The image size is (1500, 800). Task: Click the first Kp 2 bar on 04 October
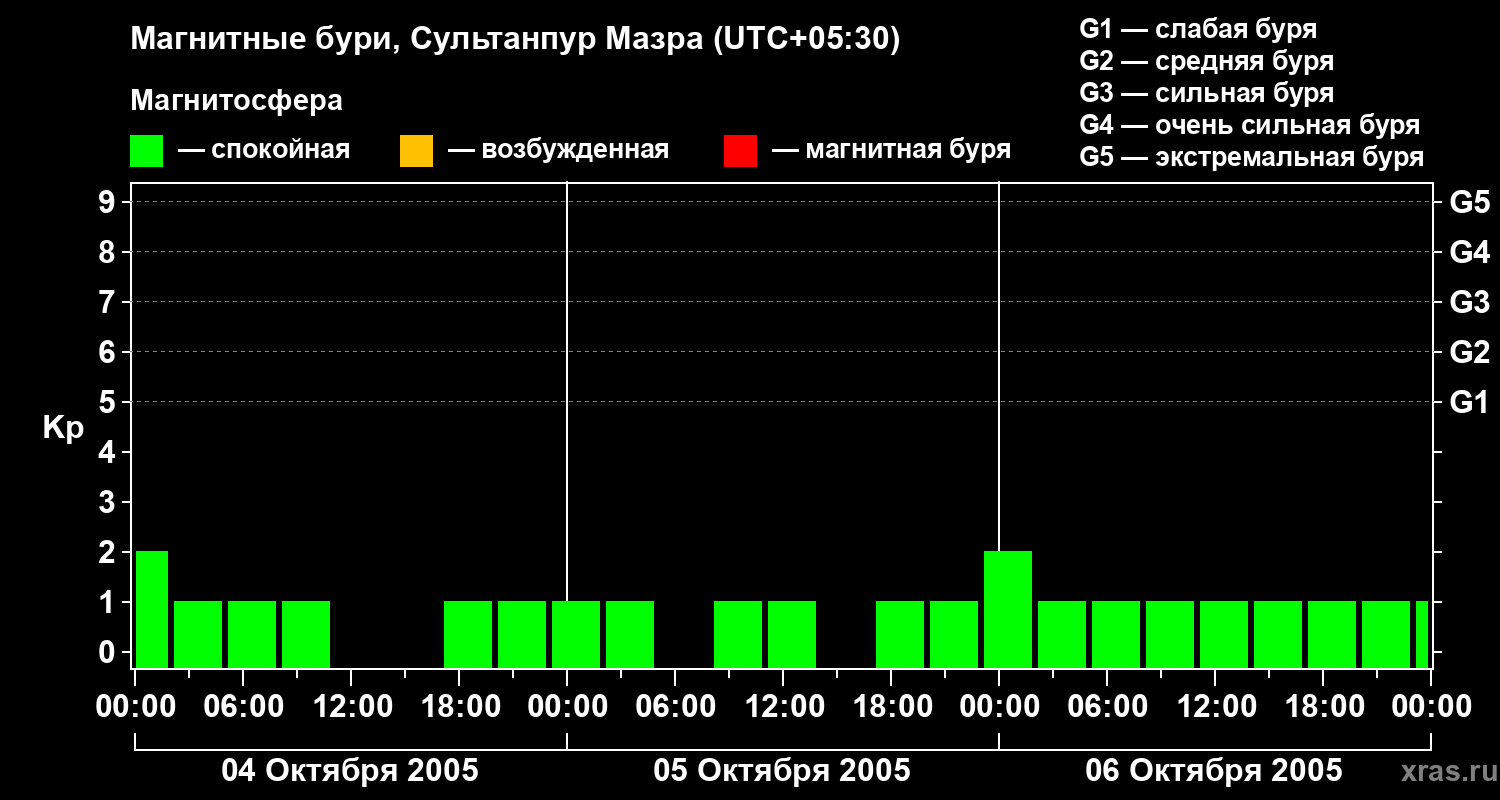152,609
